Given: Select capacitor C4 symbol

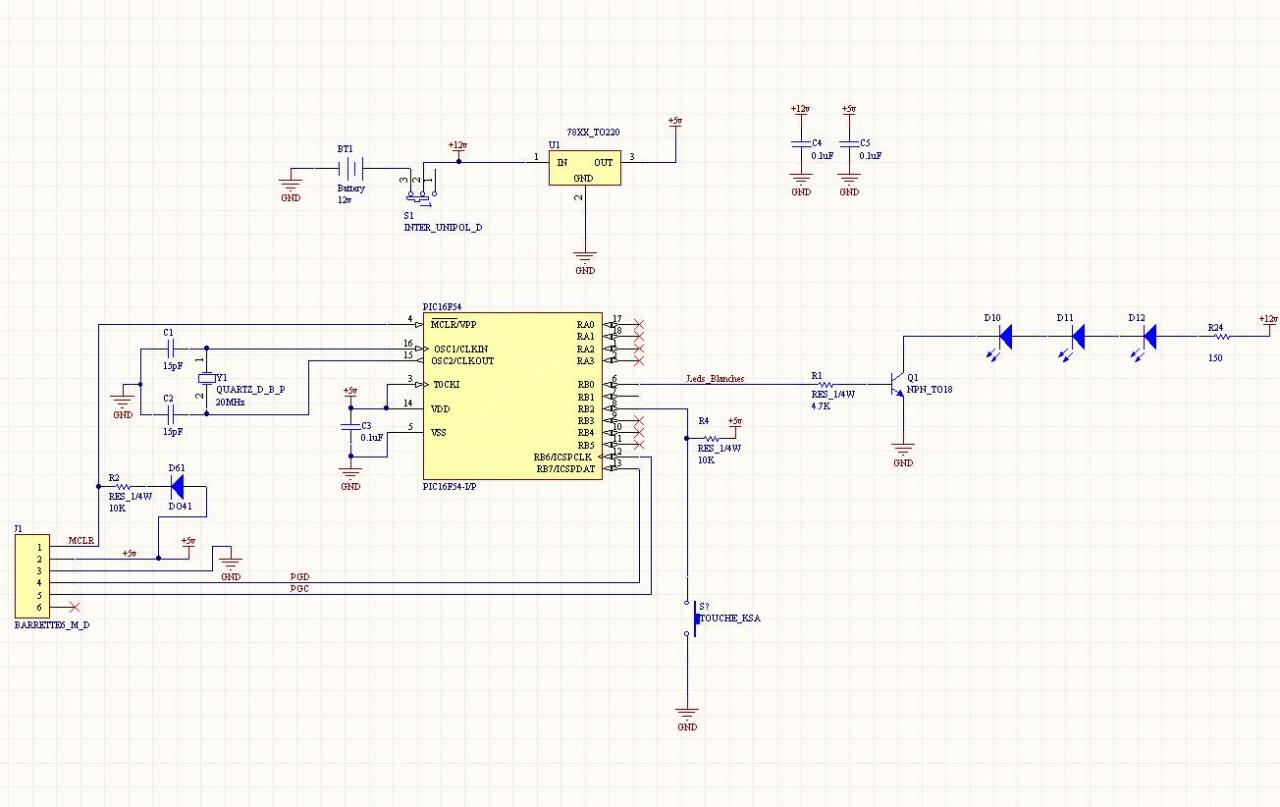Looking at the screenshot, I should click(800, 144).
